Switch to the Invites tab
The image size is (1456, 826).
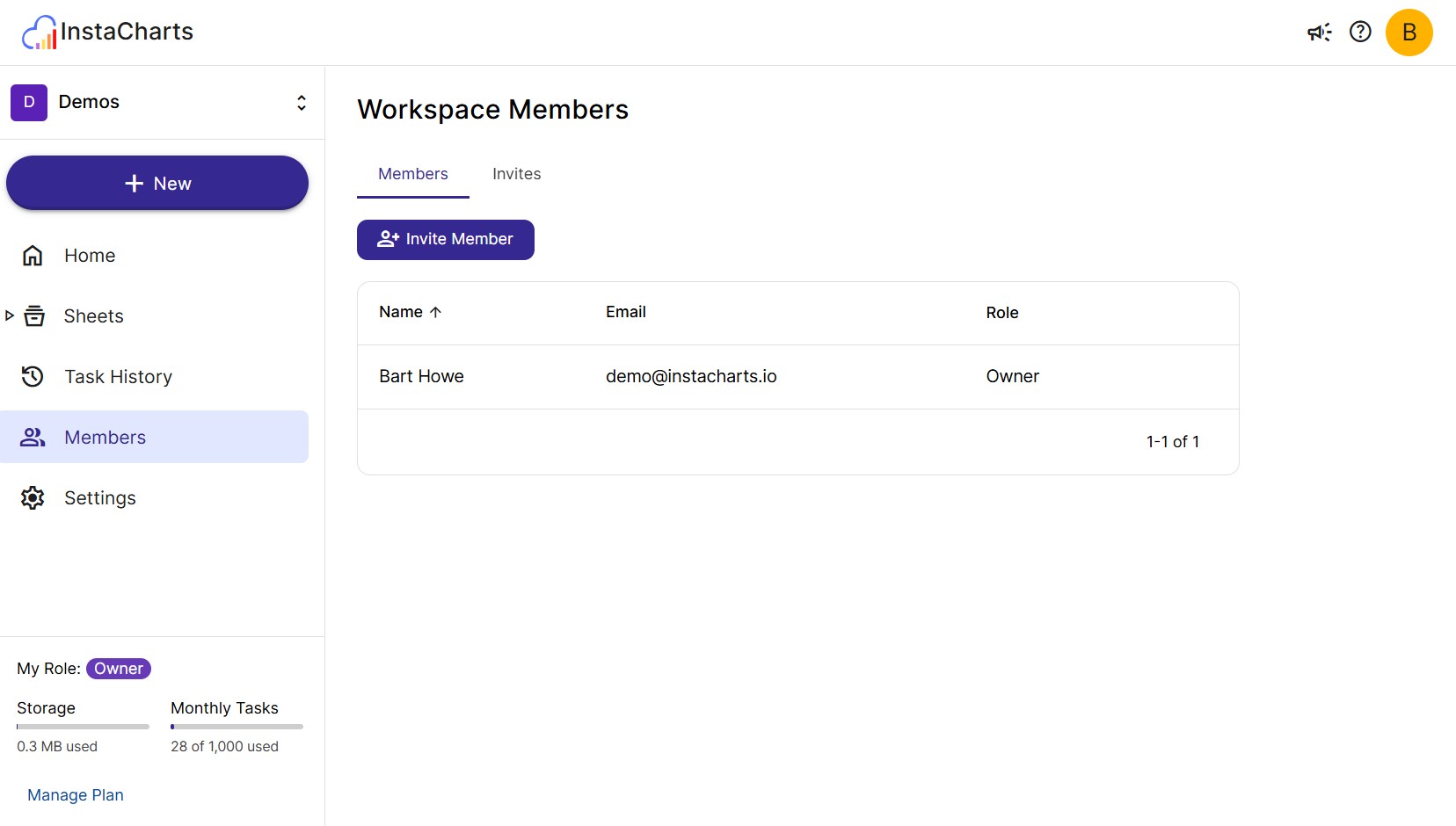pyautogui.click(x=516, y=174)
